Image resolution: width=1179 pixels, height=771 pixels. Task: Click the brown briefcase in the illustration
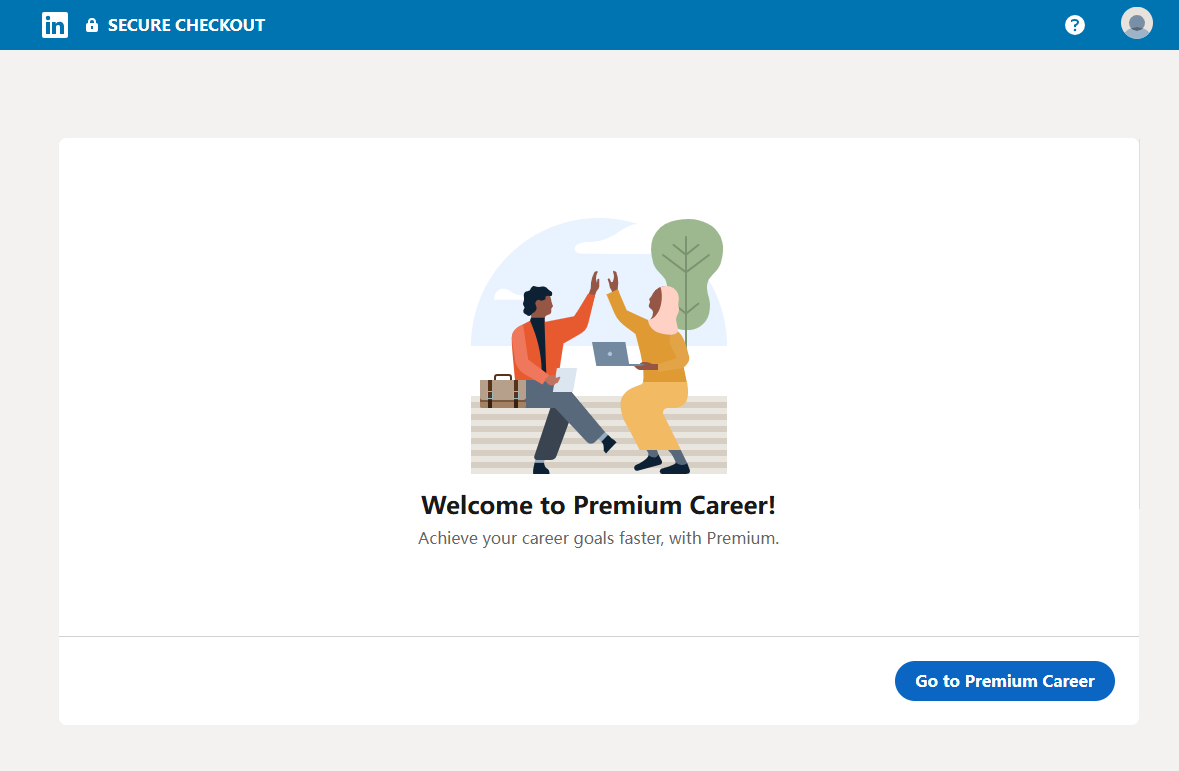click(x=502, y=392)
